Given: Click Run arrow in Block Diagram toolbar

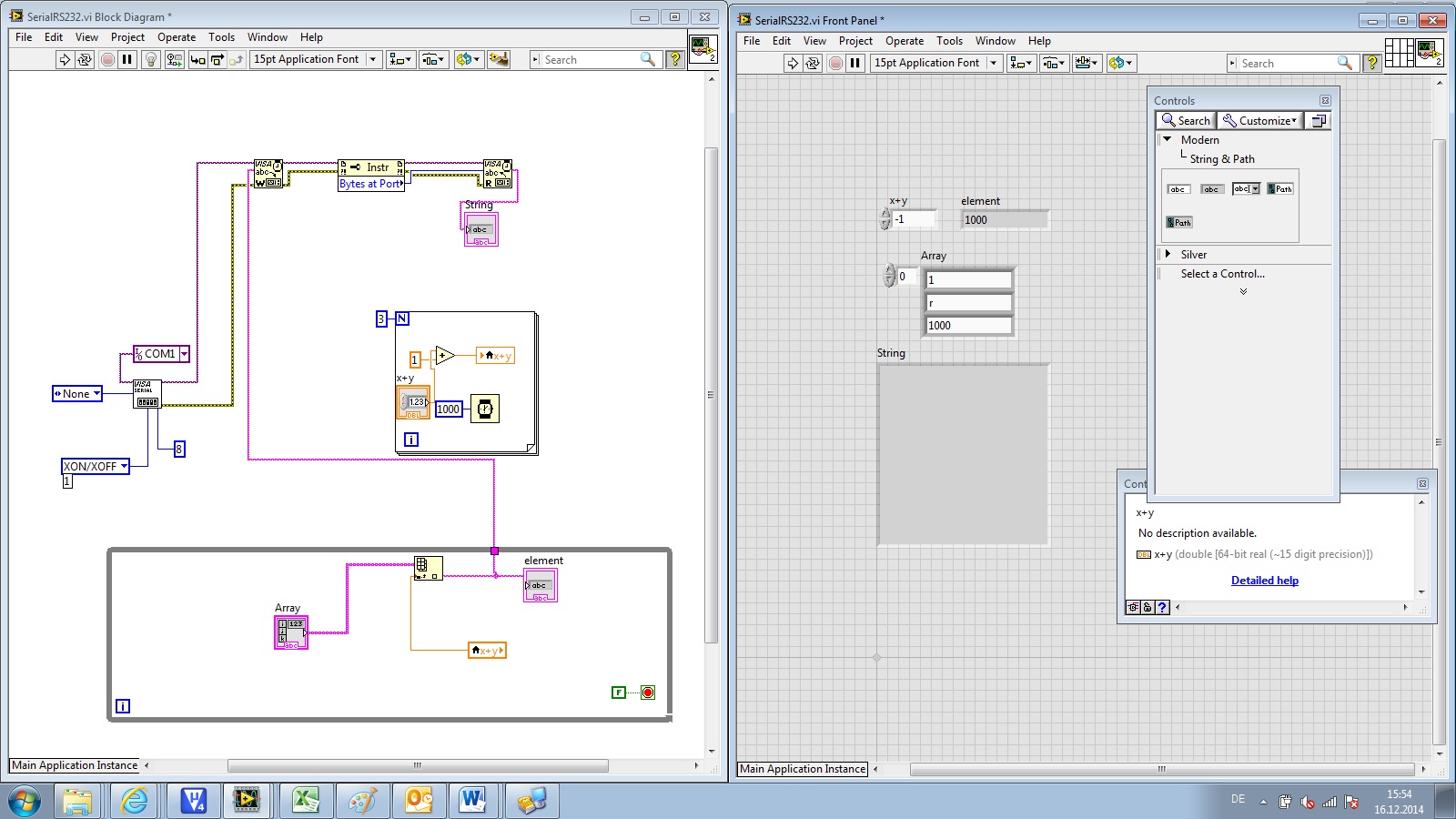Looking at the screenshot, I should click(x=65, y=59).
